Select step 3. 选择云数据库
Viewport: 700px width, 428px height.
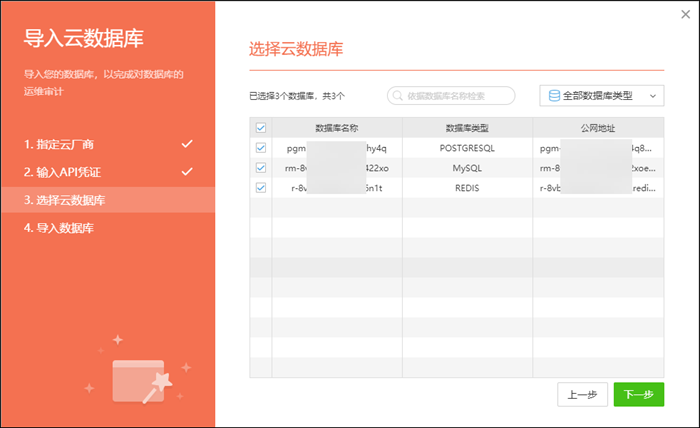[65, 200]
